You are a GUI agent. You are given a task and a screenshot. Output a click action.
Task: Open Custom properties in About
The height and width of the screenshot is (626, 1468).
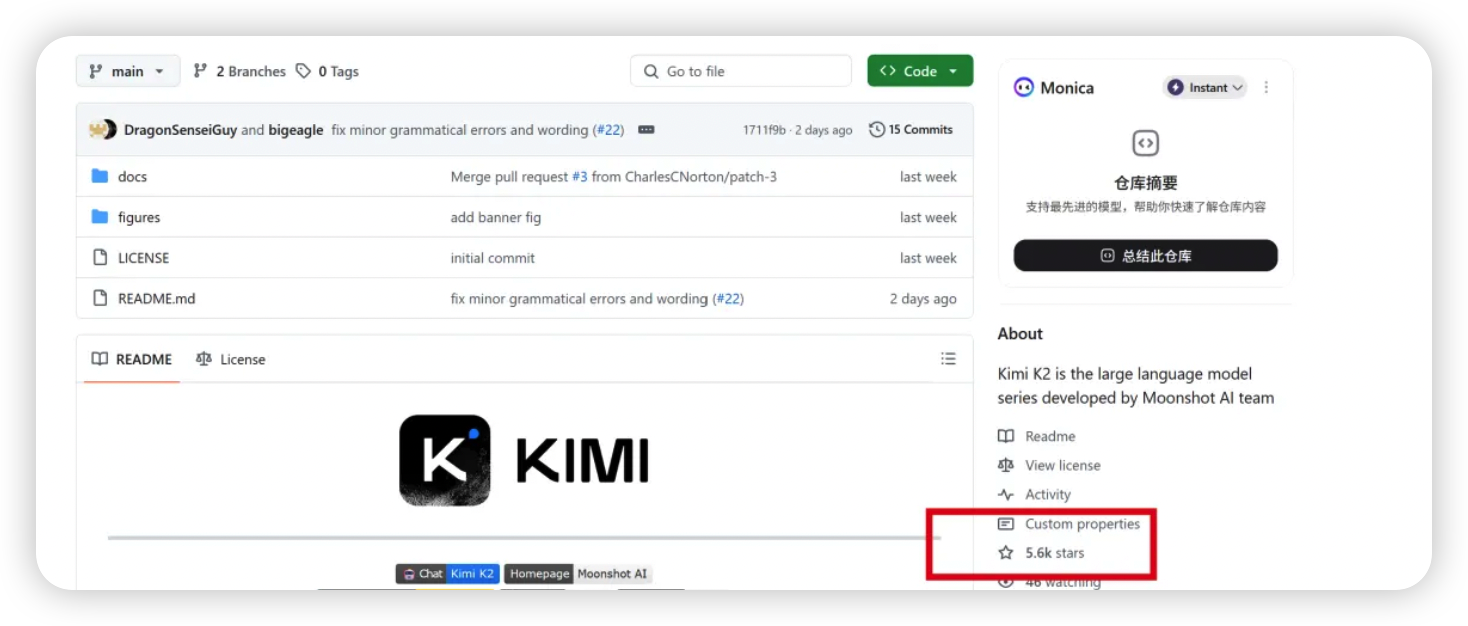point(1069,523)
